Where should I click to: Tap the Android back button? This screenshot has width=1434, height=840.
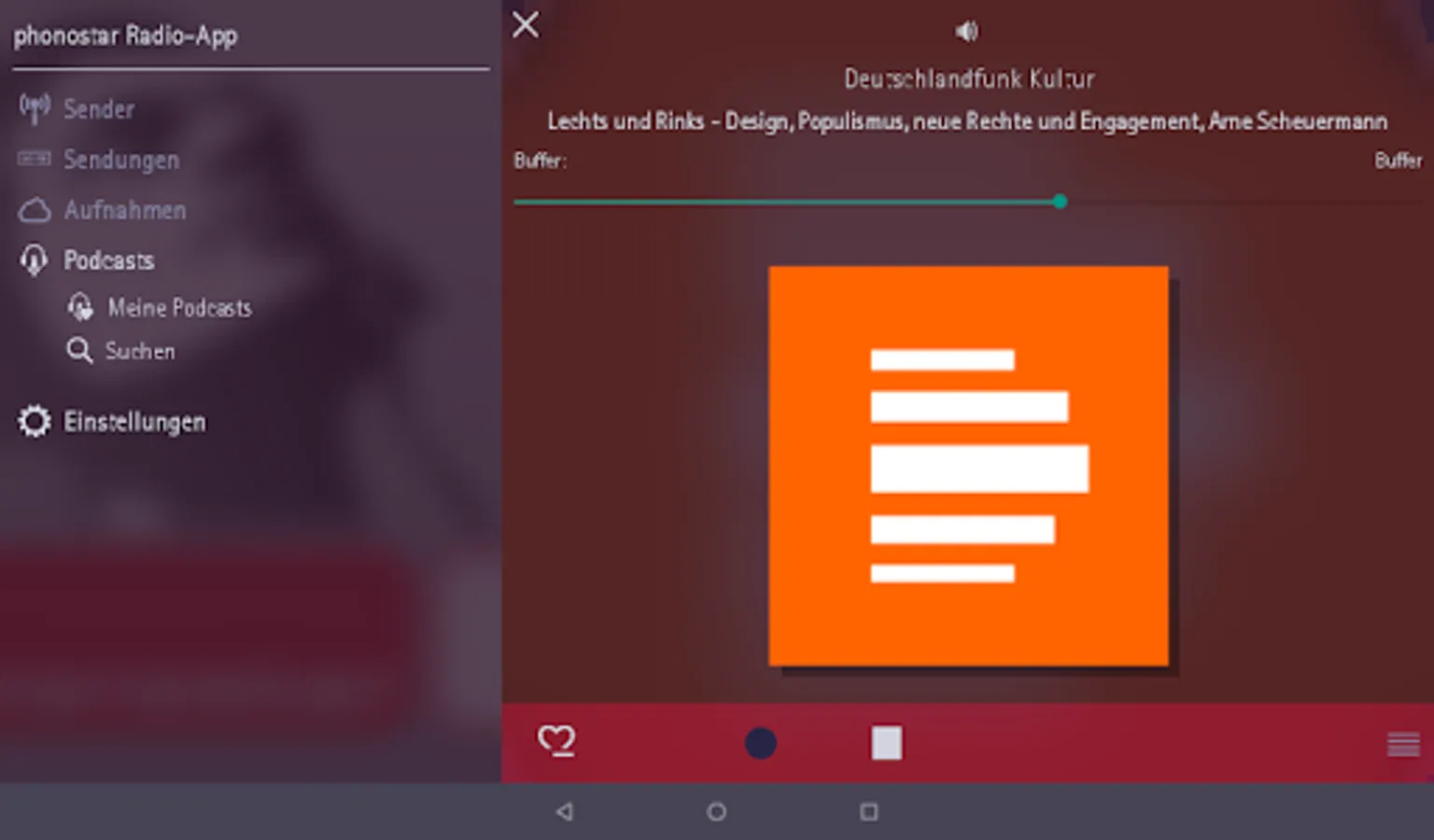pos(564,812)
